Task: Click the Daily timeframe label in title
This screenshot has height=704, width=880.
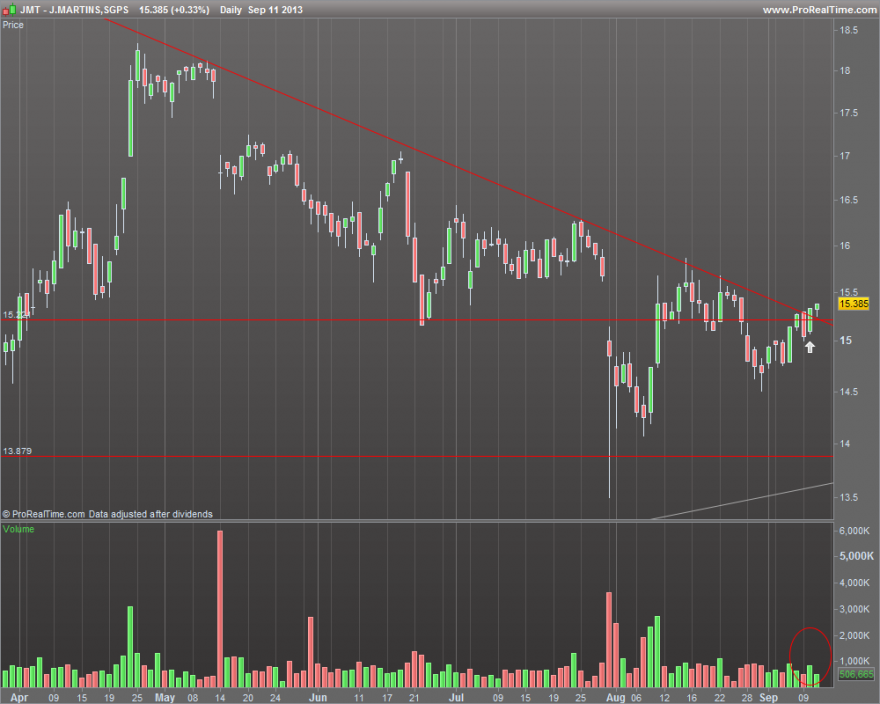Action: (x=231, y=10)
